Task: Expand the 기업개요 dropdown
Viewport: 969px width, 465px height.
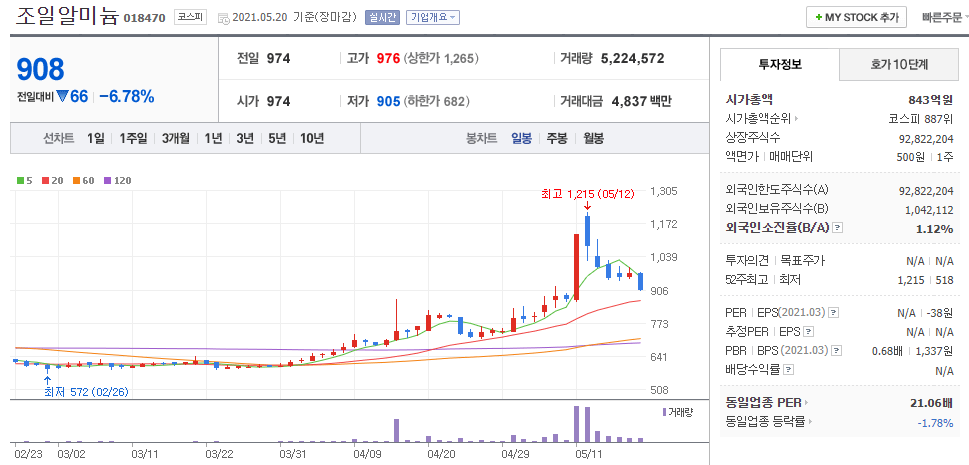Action: click(x=433, y=17)
